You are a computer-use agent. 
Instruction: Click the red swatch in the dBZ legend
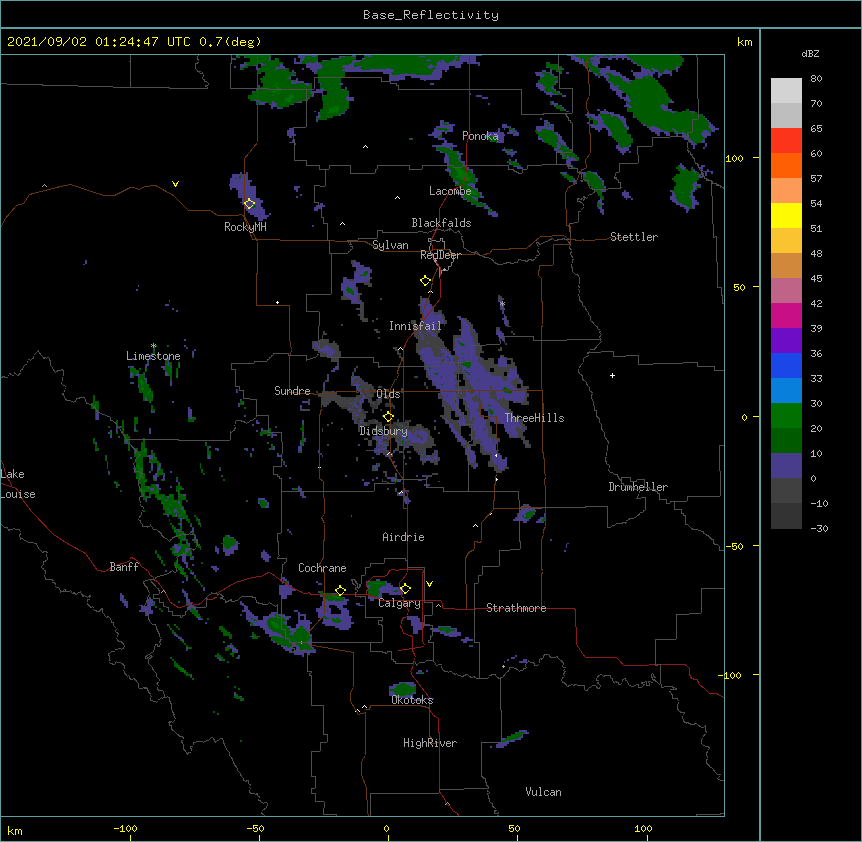point(786,141)
